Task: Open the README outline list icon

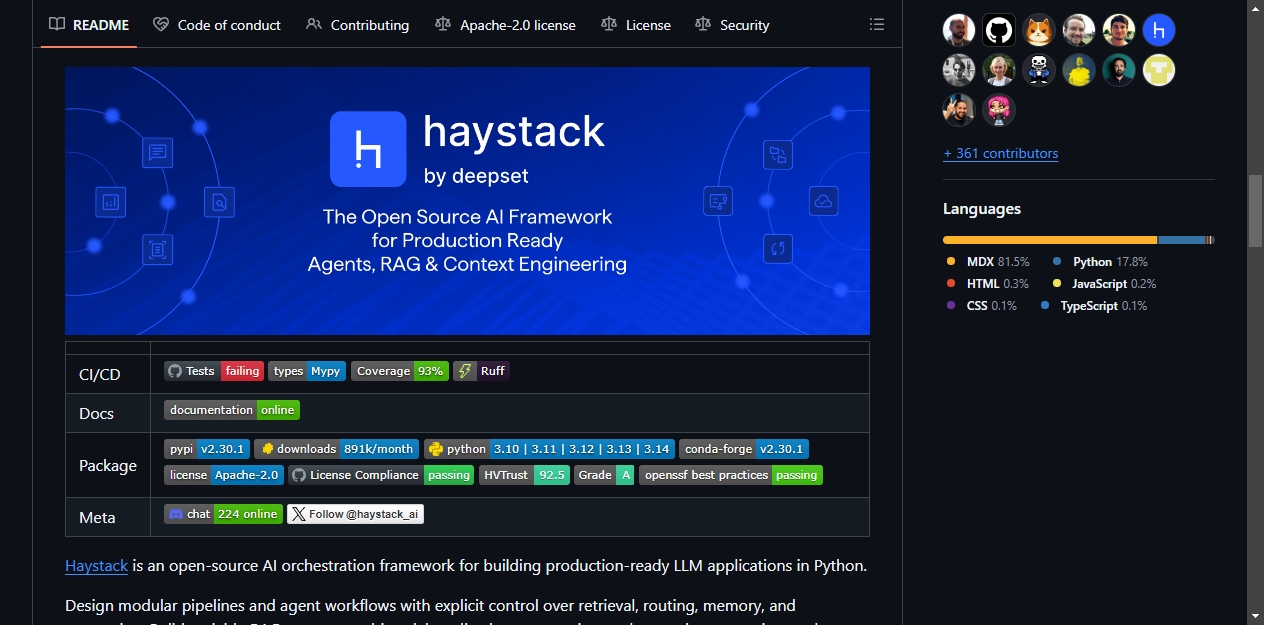Action: click(877, 24)
